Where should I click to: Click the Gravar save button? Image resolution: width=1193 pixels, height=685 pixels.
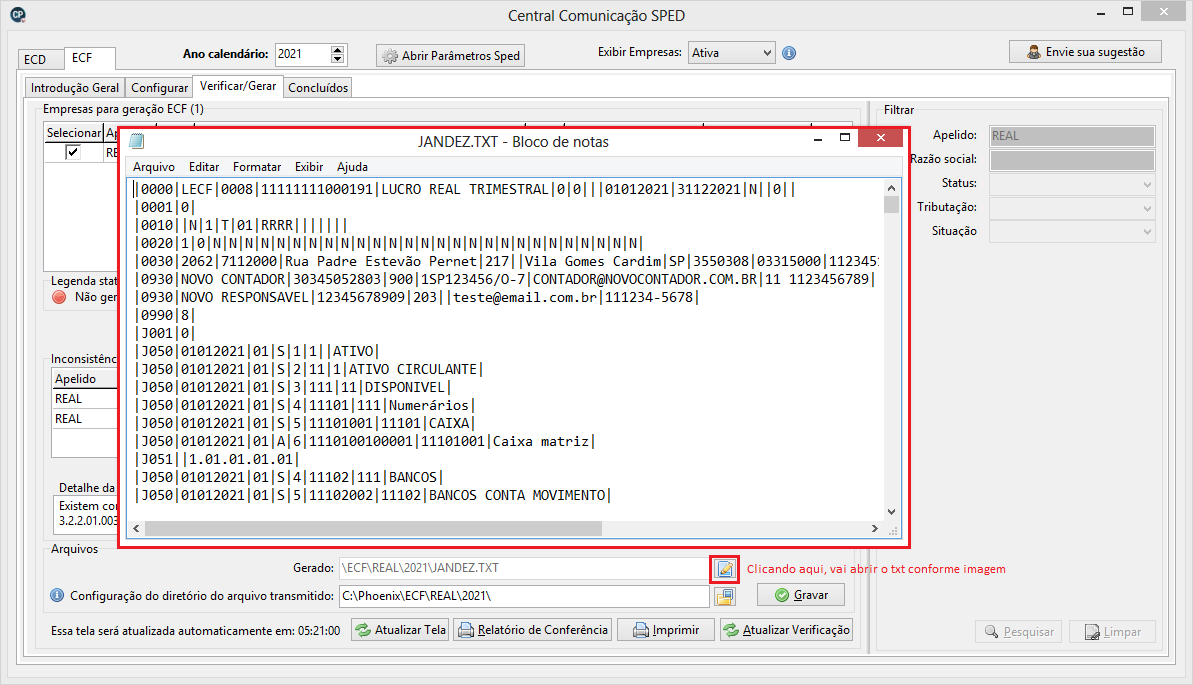tap(800, 595)
